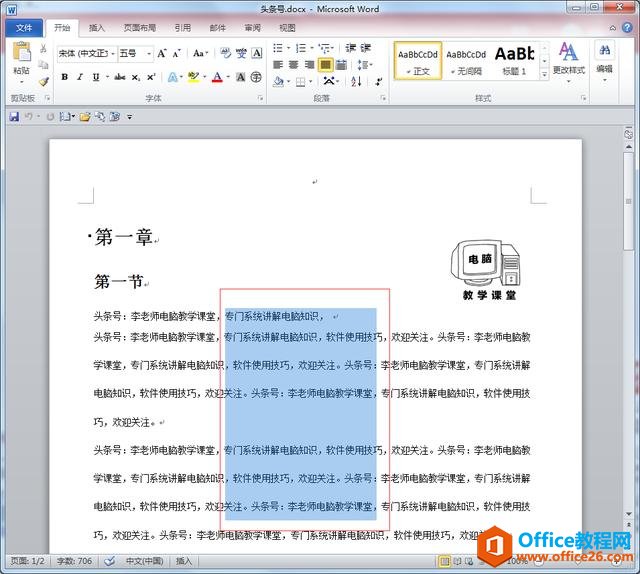The height and width of the screenshot is (574, 640).
Task: Open the line spacing dropdown
Action: (x=364, y=65)
